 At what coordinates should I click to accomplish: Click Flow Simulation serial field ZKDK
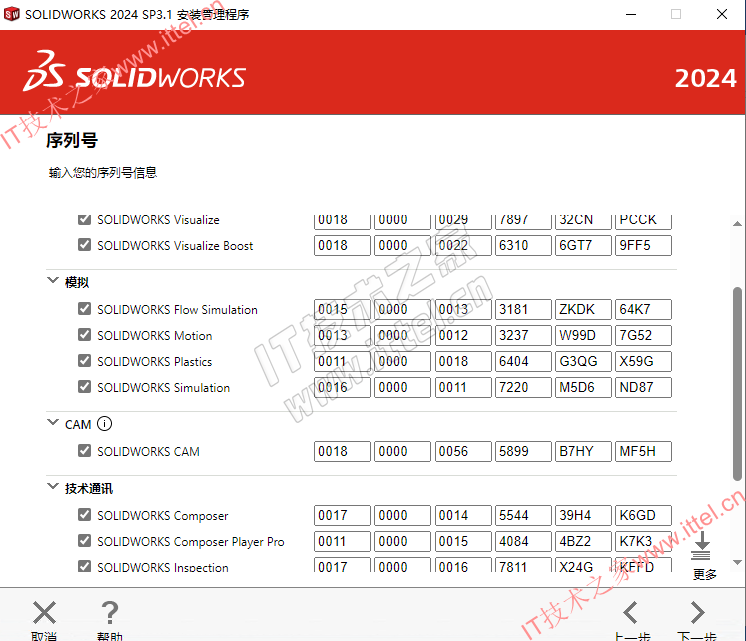[583, 310]
